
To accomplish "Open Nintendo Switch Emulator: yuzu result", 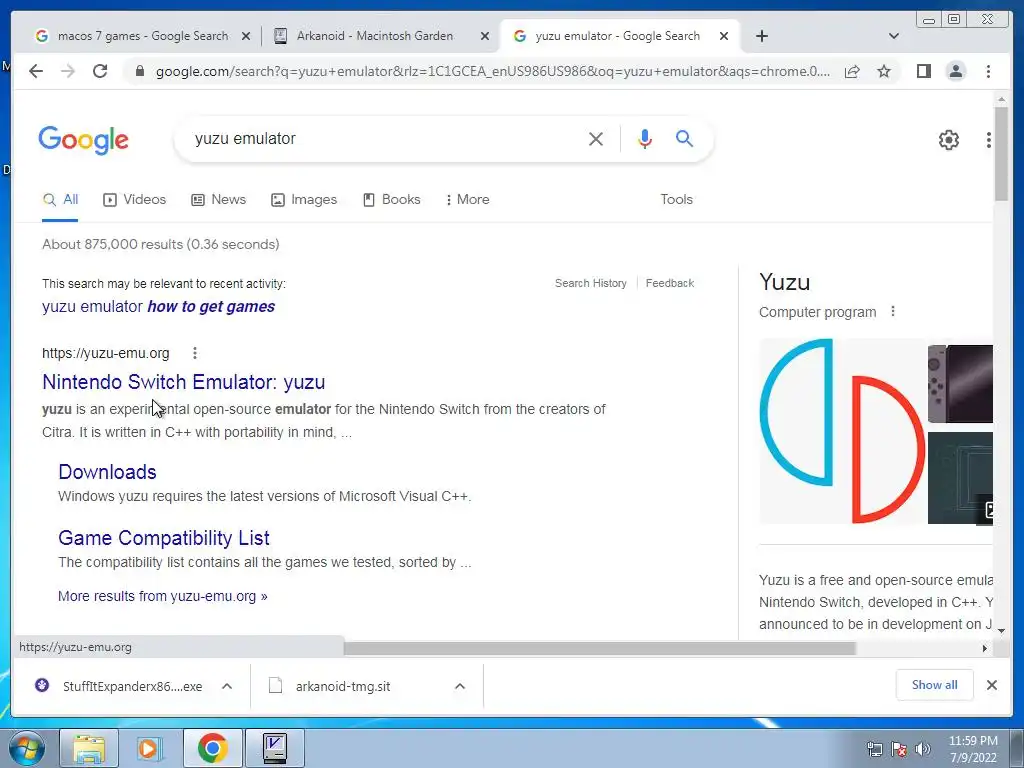I will coord(184,382).
